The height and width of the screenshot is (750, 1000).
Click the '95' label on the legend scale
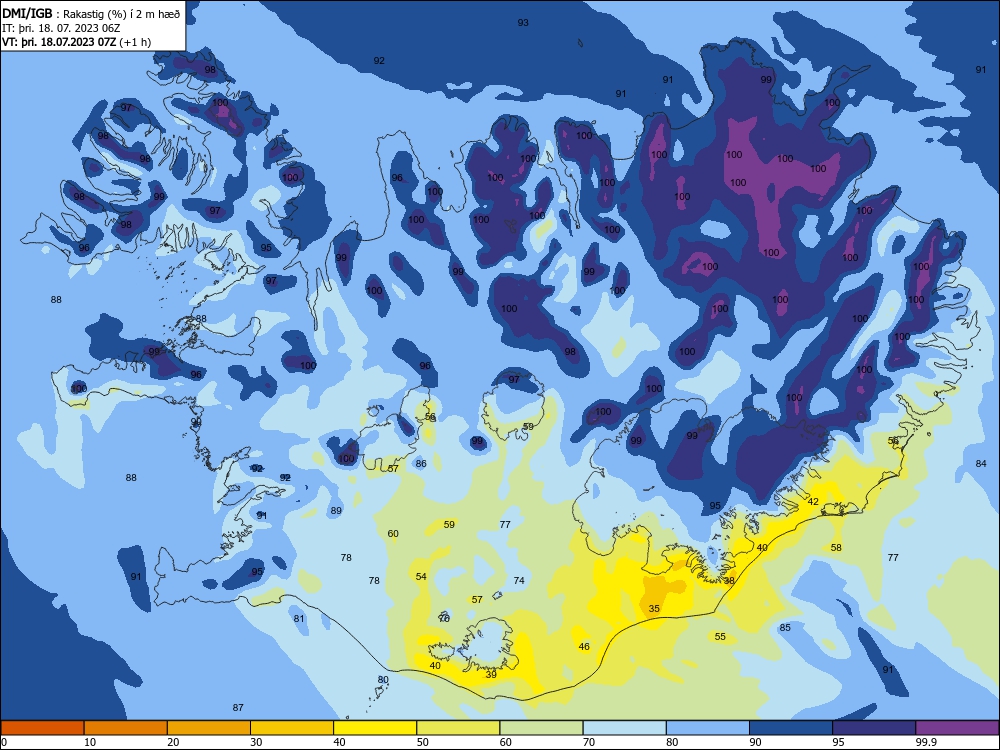coord(838,742)
